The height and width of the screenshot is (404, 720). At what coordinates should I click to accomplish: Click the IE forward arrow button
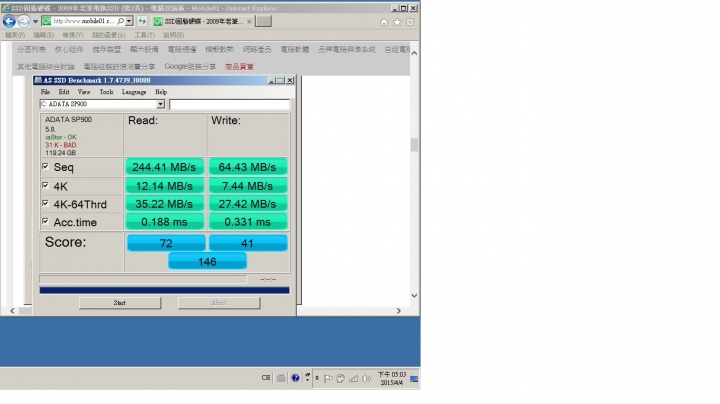pyautogui.click(x=24, y=21)
